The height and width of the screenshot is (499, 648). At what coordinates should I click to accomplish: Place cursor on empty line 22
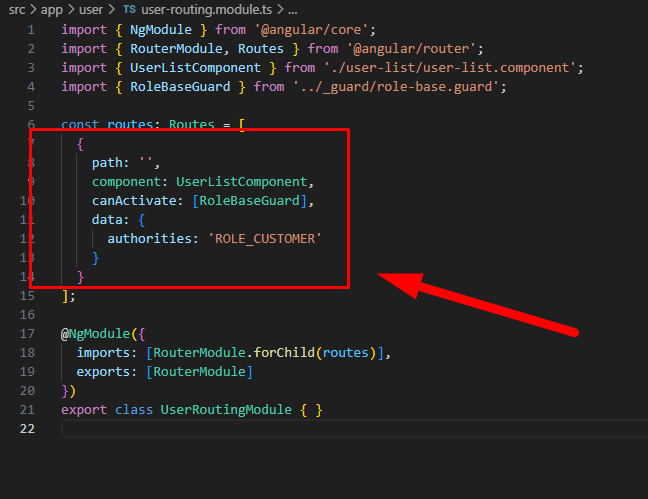(200, 429)
